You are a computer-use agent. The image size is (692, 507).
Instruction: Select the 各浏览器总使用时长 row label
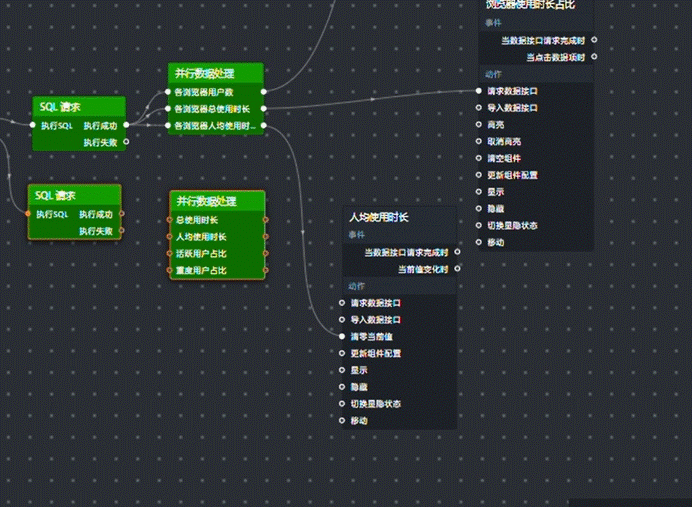click(x=212, y=109)
